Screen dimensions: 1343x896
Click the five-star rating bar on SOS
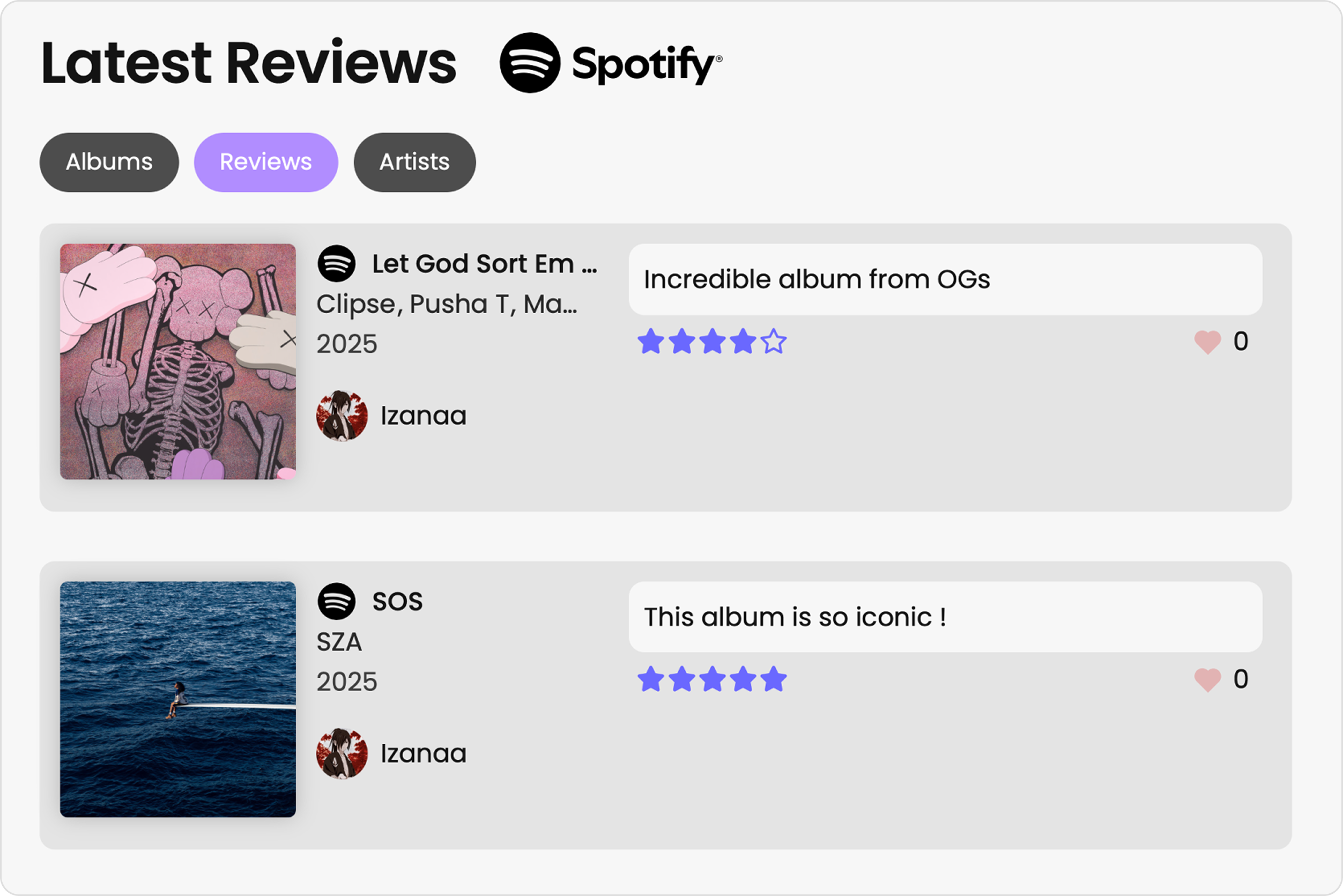(713, 678)
